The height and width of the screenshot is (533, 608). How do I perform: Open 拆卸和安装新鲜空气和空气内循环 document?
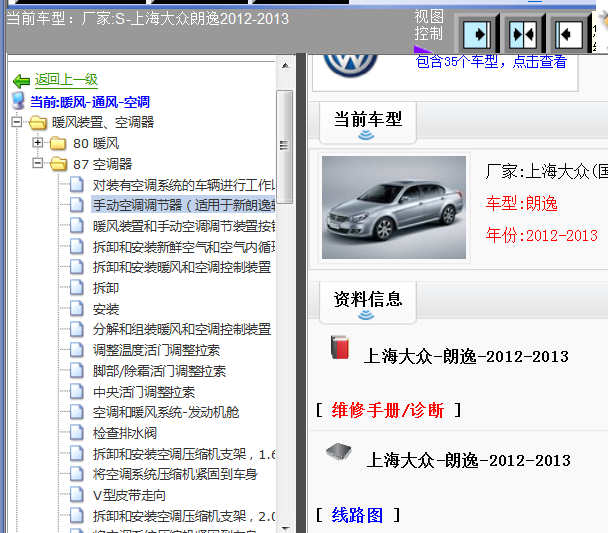183,247
